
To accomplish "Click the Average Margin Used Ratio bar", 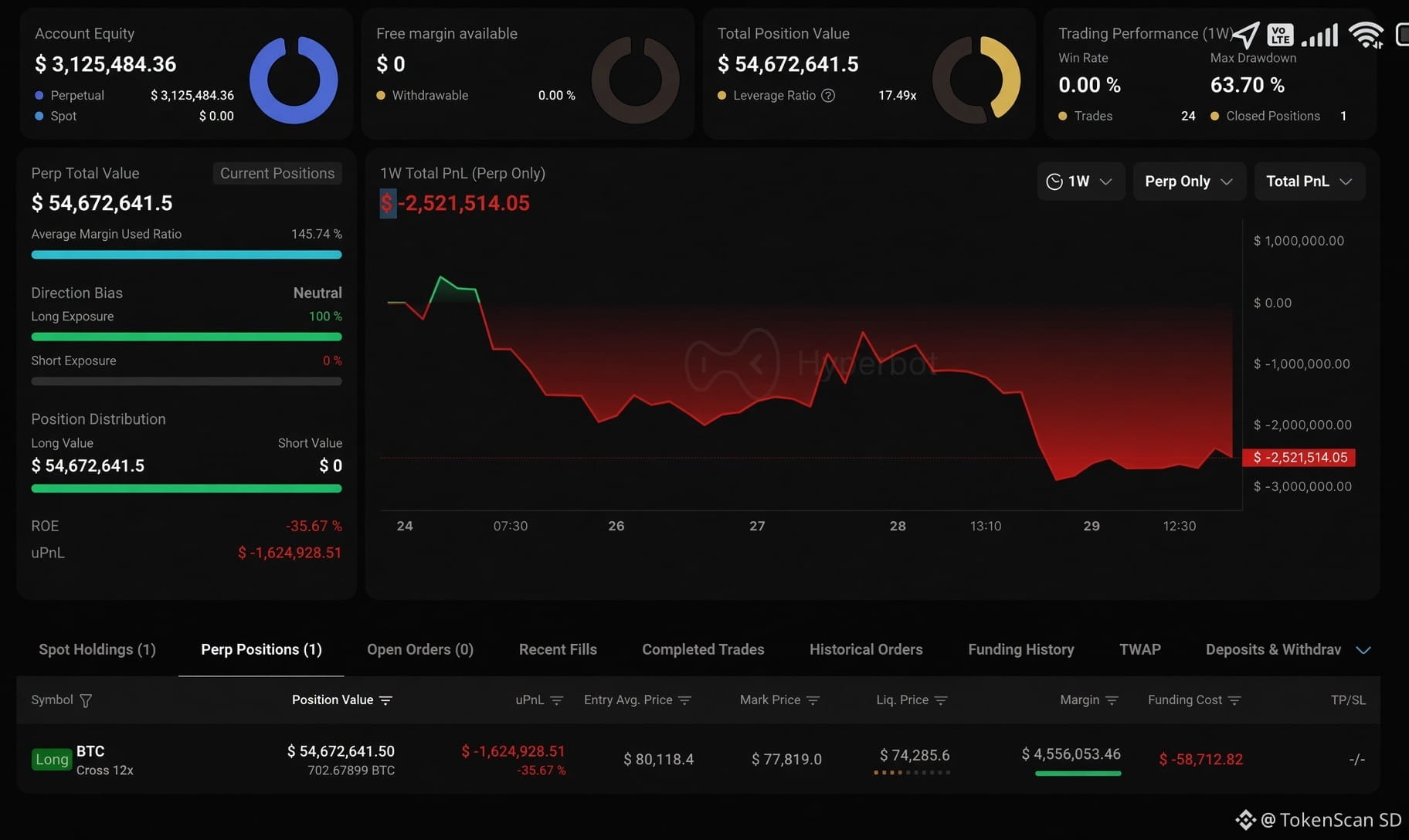I will click(186, 255).
